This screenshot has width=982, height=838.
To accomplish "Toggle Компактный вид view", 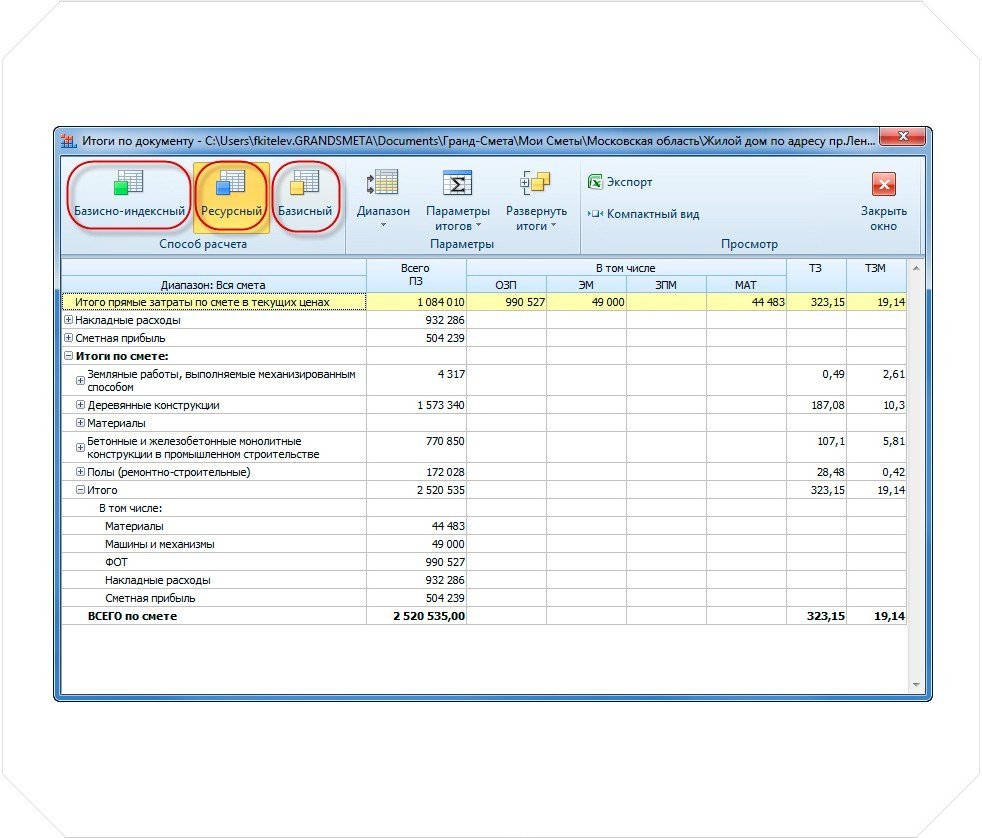I will (643, 214).
